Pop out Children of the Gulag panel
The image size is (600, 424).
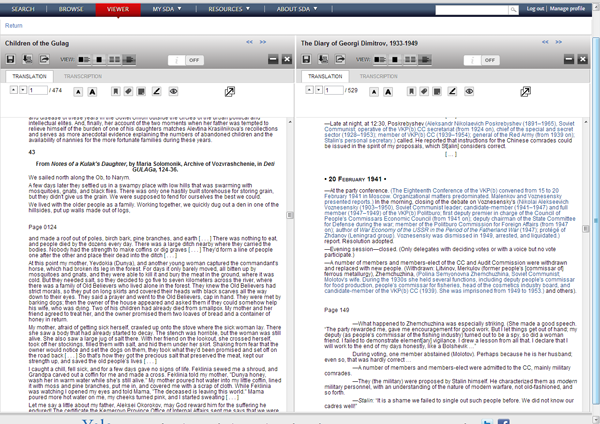pos(230,91)
